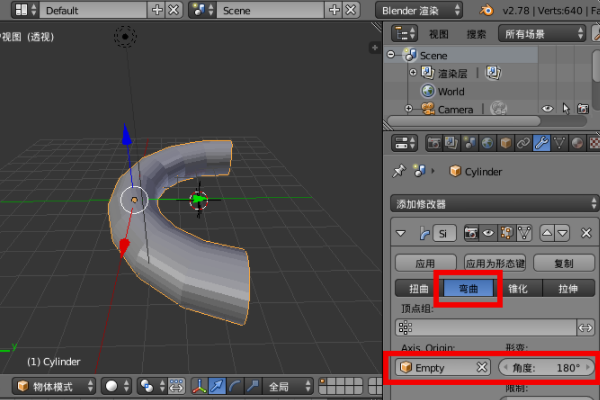Expand the Camera tree node

tap(409, 109)
